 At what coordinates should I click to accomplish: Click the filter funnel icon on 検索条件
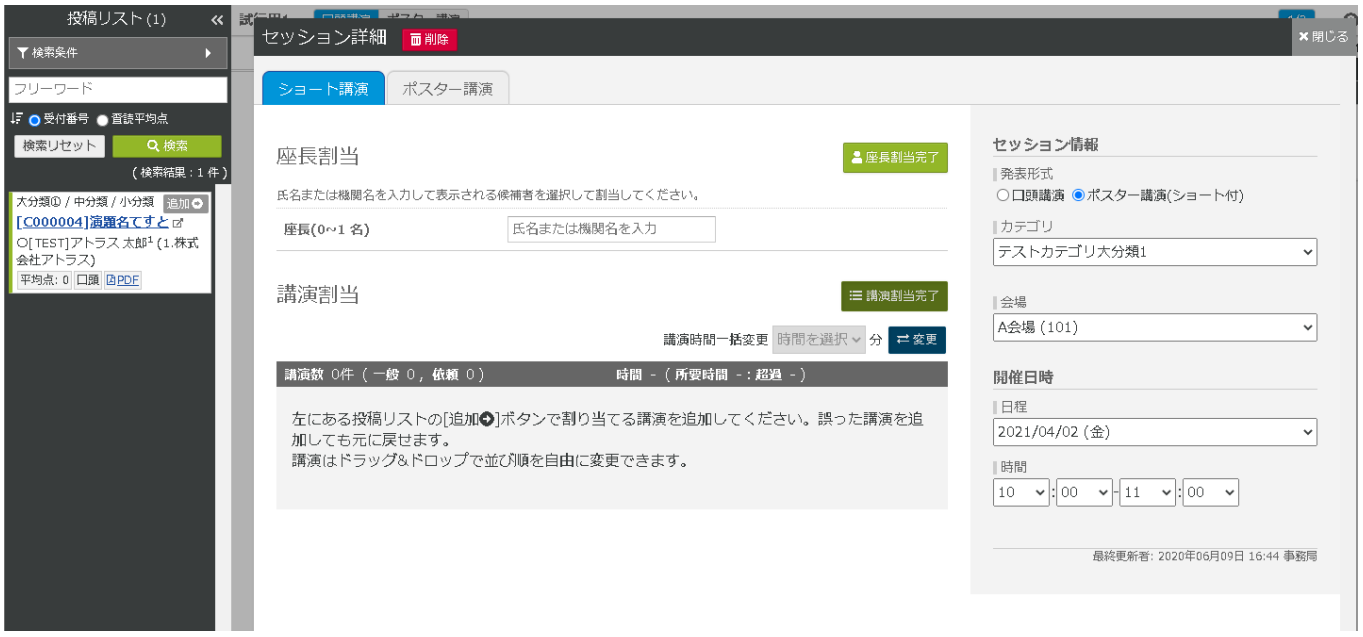pyautogui.click(x=24, y=52)
